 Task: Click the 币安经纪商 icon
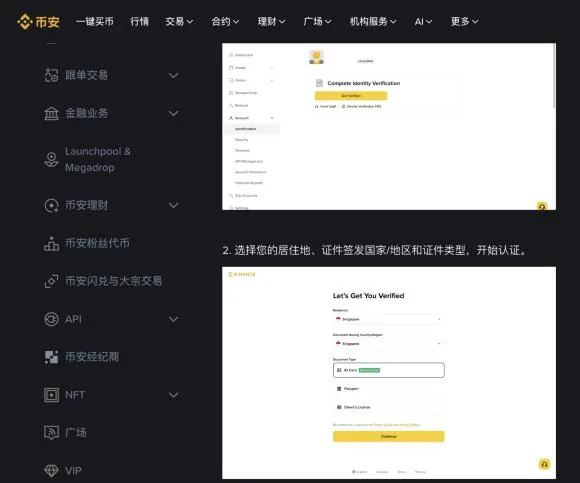(51, 357)
